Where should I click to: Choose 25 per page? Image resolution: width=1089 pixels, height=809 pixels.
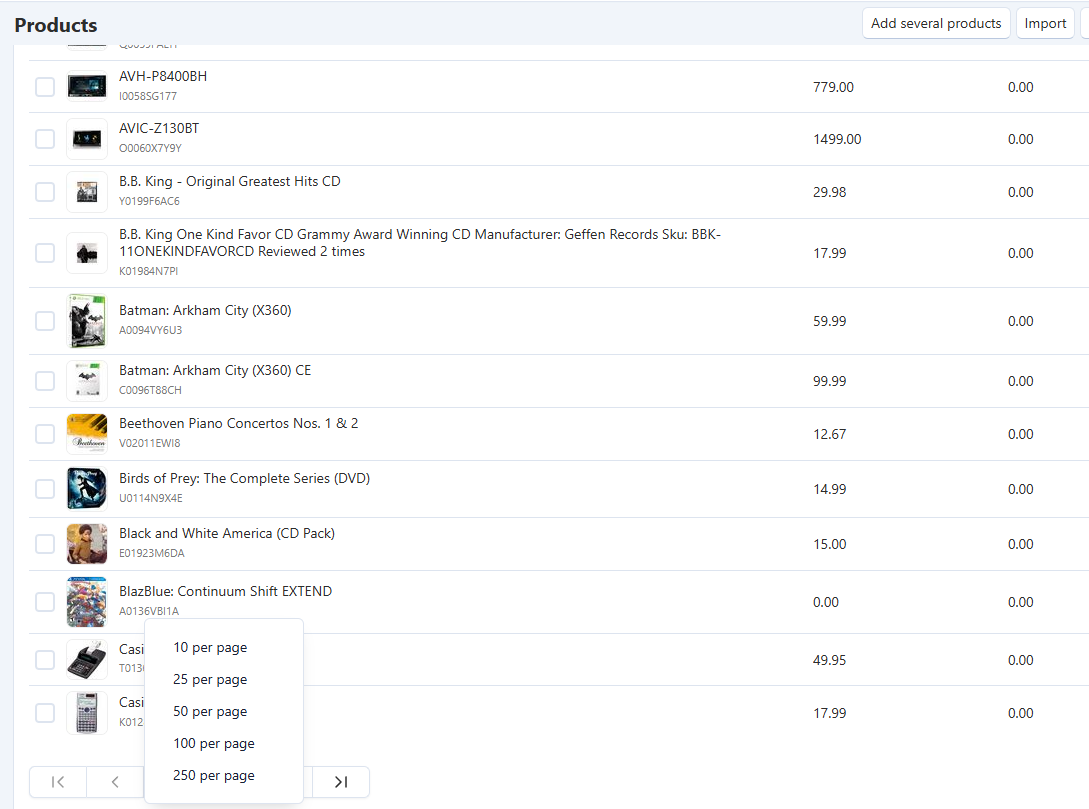click(210, 679)
